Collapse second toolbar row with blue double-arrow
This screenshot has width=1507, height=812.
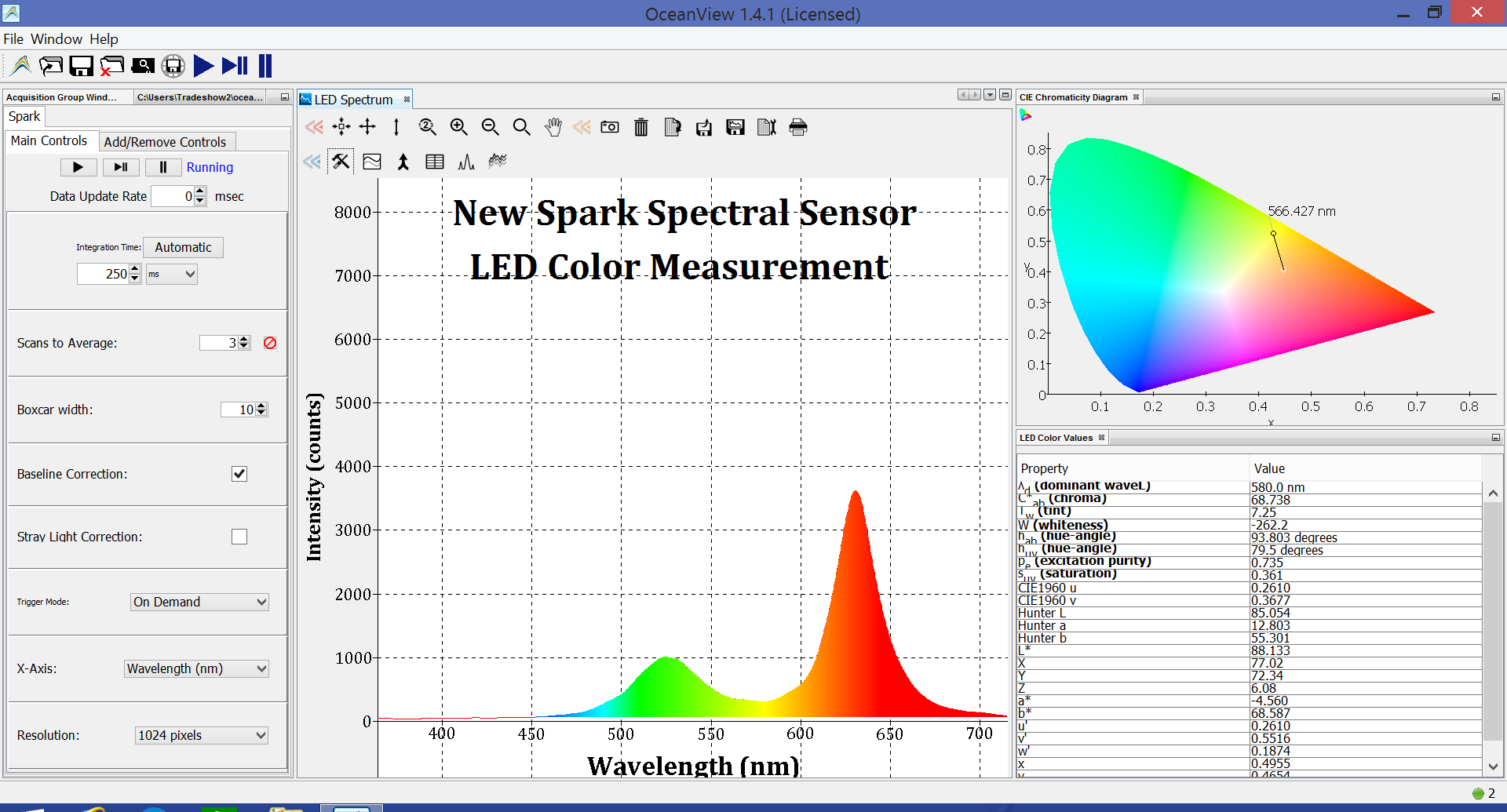point(312,162)
